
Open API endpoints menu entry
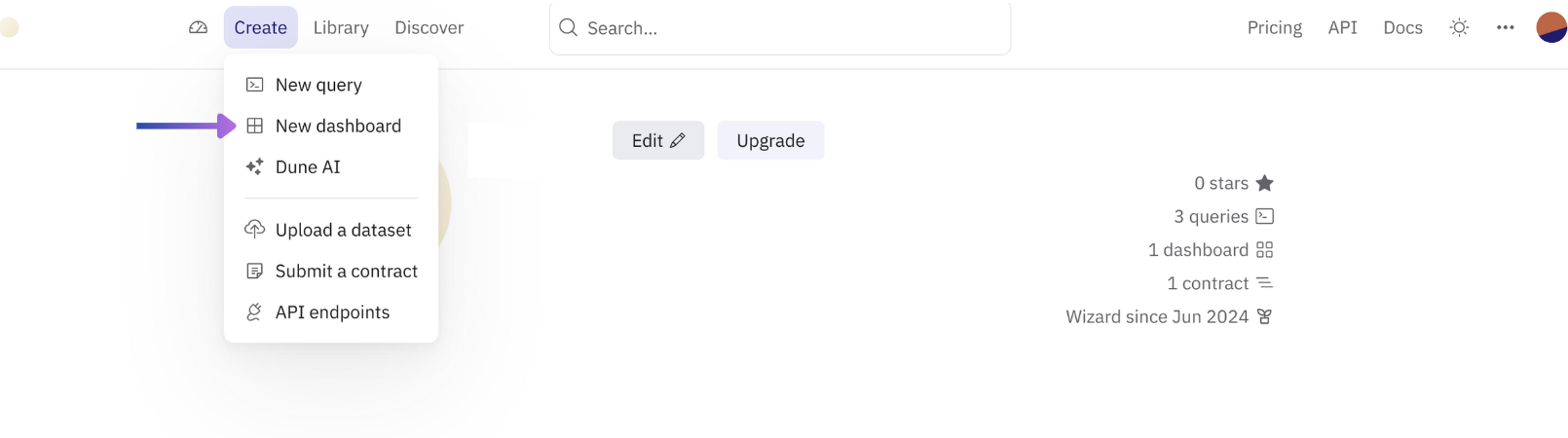[332, 311]
